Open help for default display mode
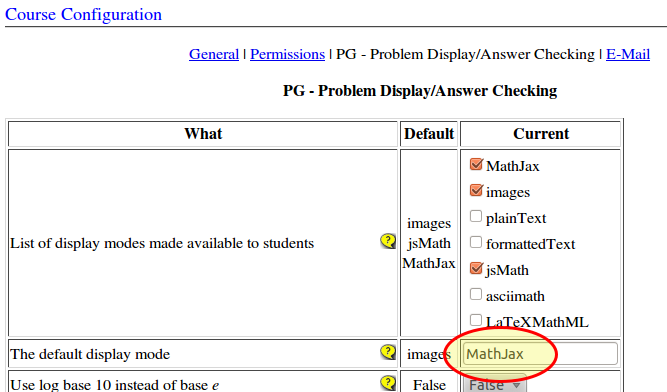The height and width of the screenshot is (392, 667). 388,352
